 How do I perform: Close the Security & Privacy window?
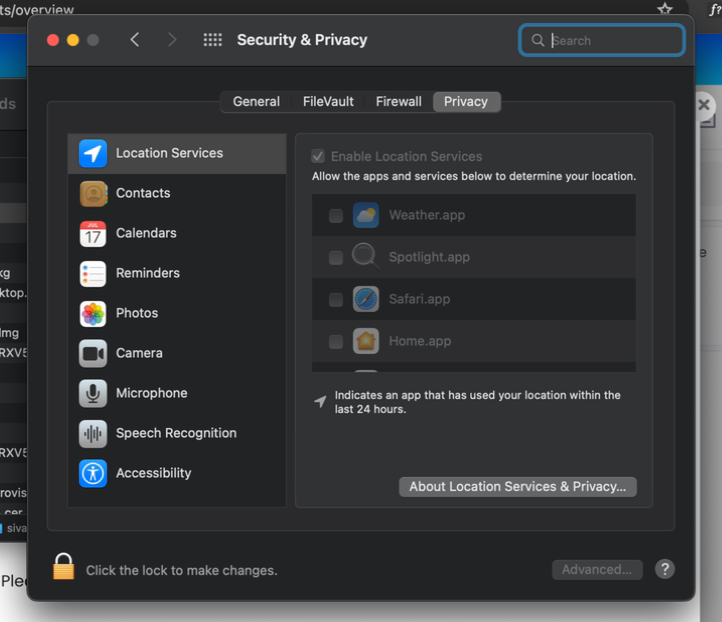pyautogui.click(x=53, y=40)
